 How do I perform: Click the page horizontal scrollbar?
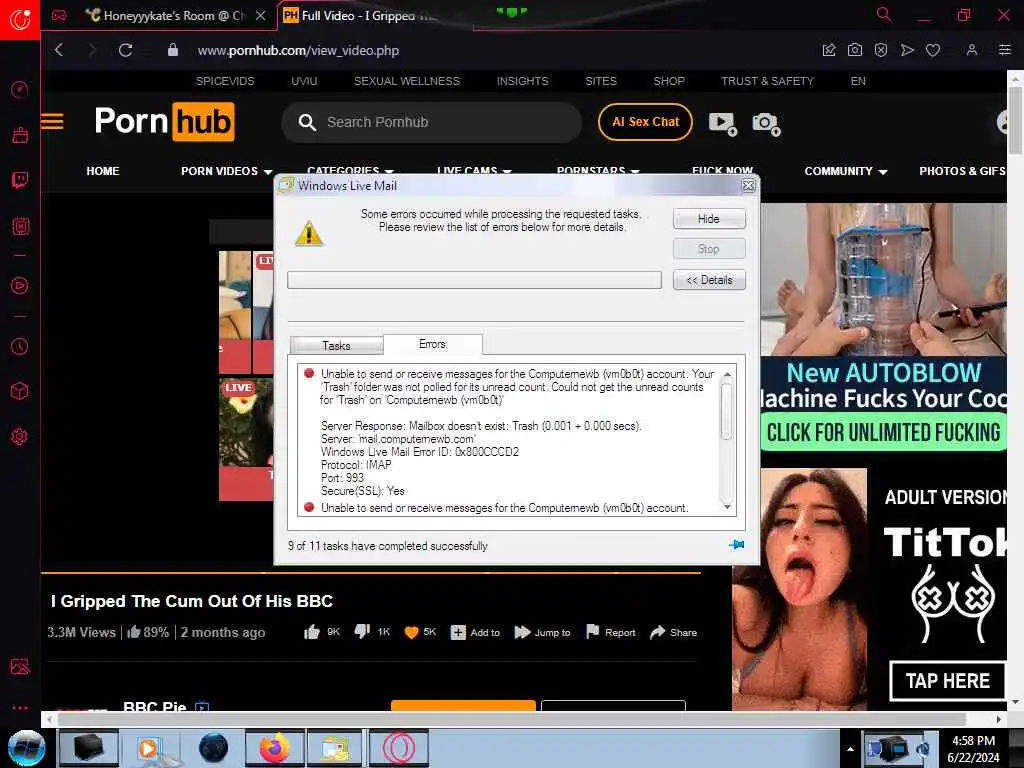[512, 719]
